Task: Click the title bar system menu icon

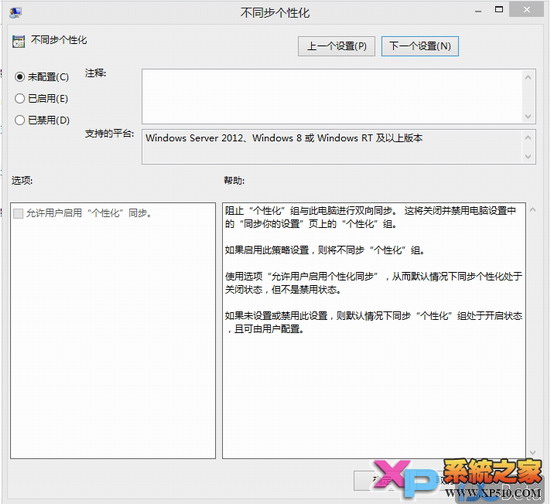Action: pyautogui.click(x=16, y=13)
